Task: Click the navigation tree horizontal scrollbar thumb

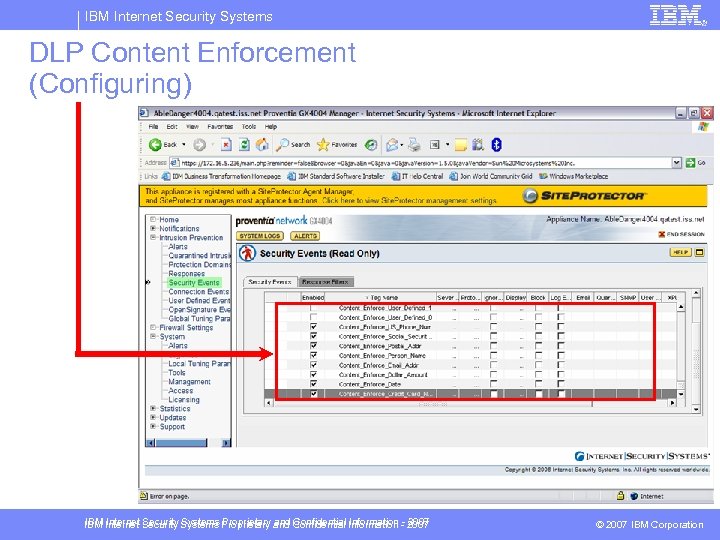Action: (181, 443)
